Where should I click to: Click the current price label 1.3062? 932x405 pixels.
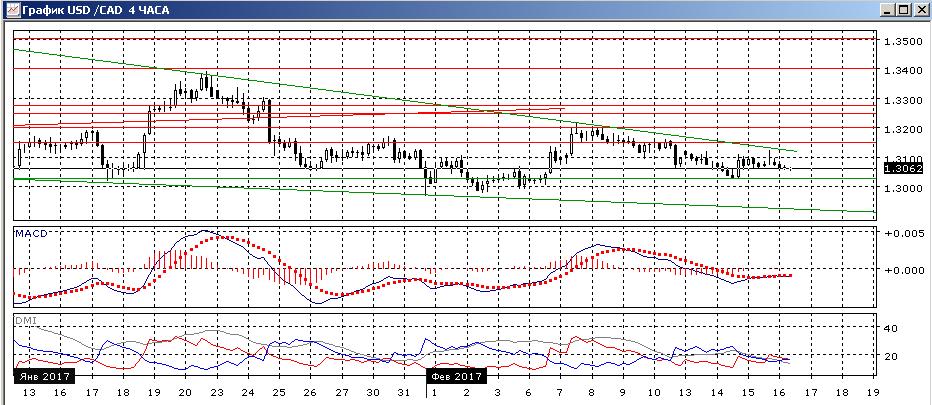coord(902,169)
